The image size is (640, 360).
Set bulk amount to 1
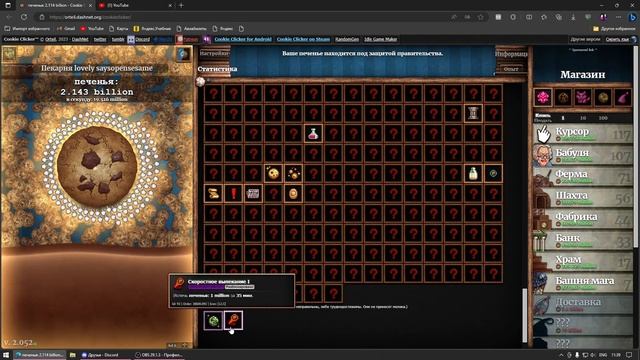563,118
